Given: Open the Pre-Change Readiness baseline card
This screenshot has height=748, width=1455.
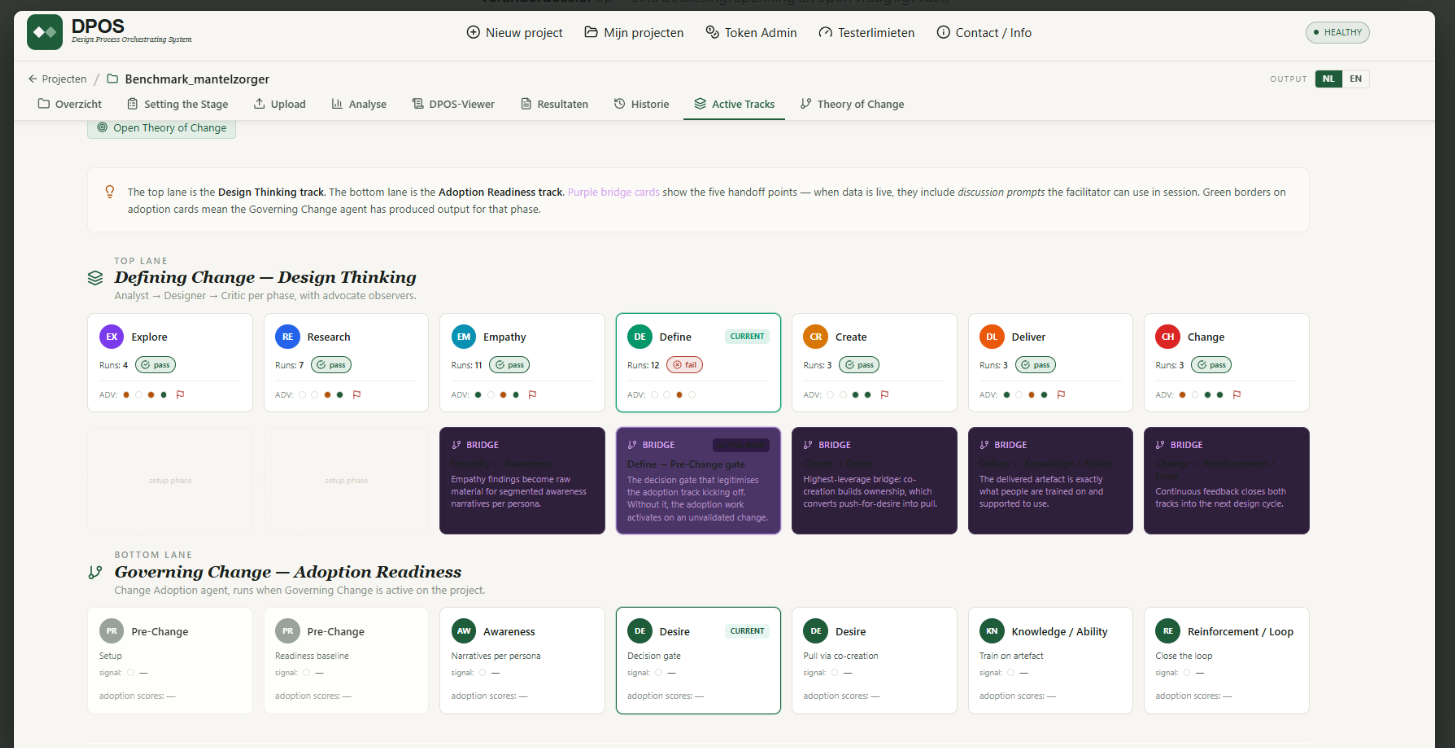Looking at the screenshot, I should (346, 661).
